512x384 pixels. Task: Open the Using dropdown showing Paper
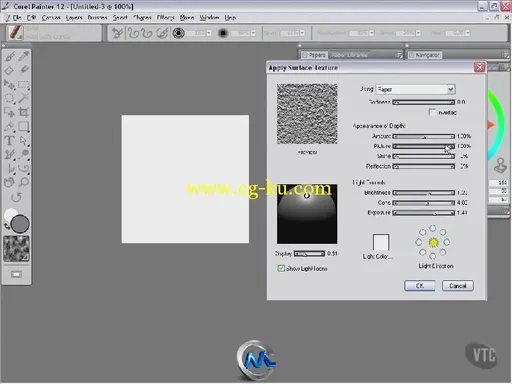click(415, 89)
